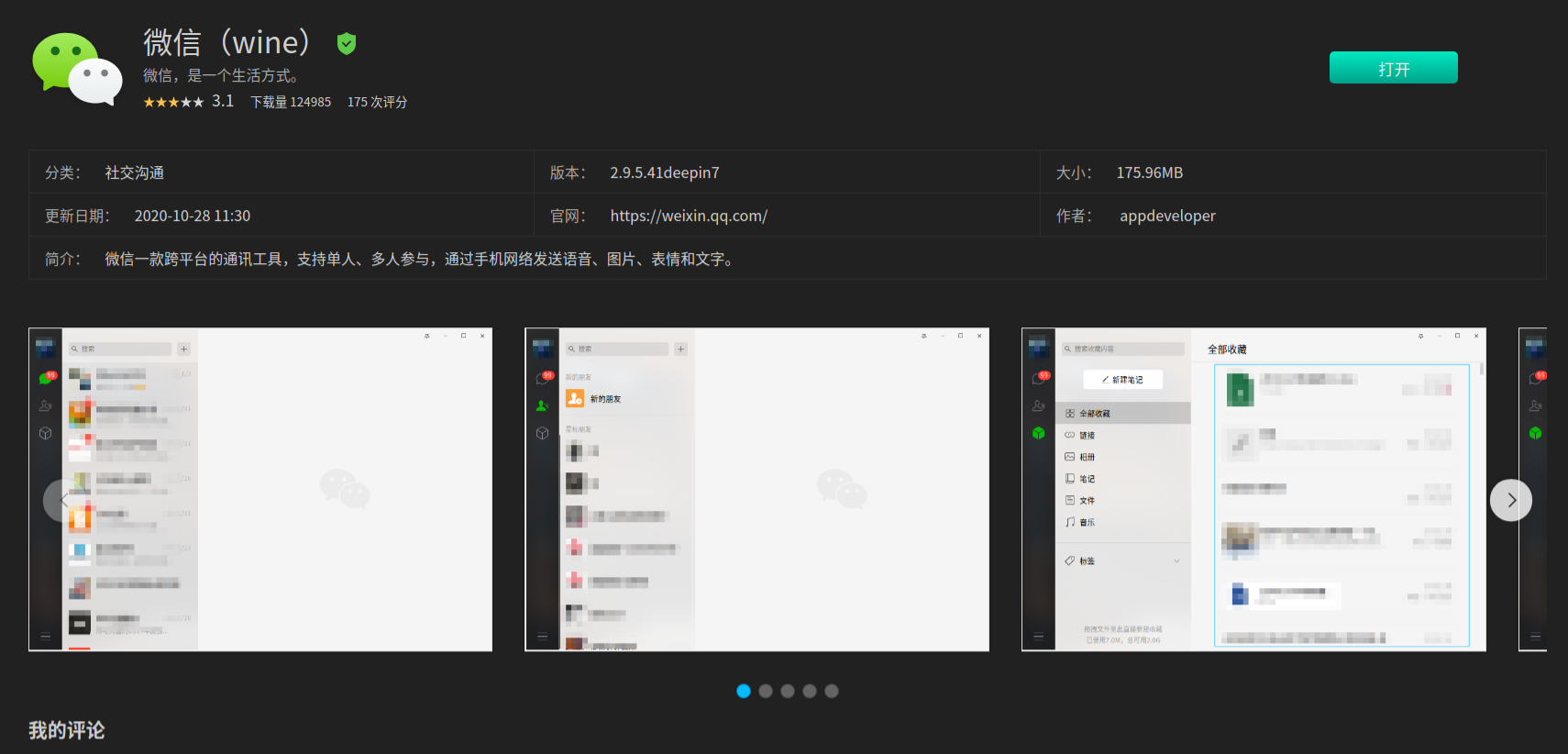This screenshot has height=754, width=1568.
Task: Click the download count 下载量 124985
Action: click(x=291, y=102)
